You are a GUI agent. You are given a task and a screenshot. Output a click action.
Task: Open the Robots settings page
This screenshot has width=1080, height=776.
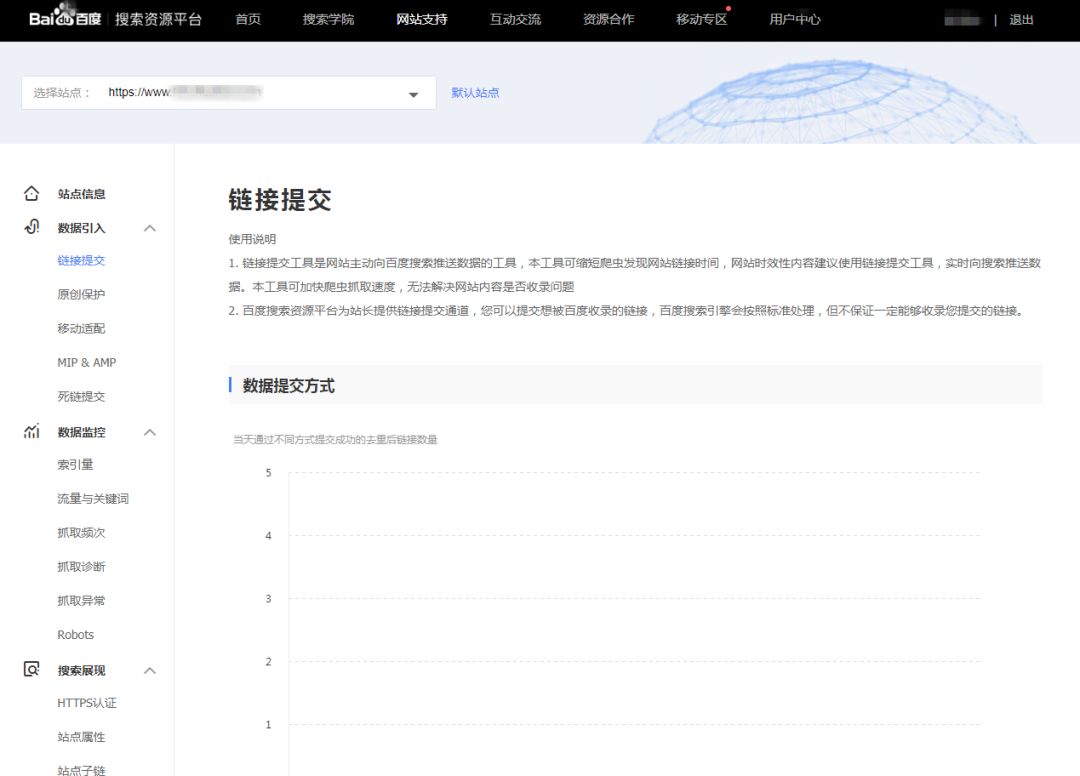pyautogui.click(x=74, y=634)
